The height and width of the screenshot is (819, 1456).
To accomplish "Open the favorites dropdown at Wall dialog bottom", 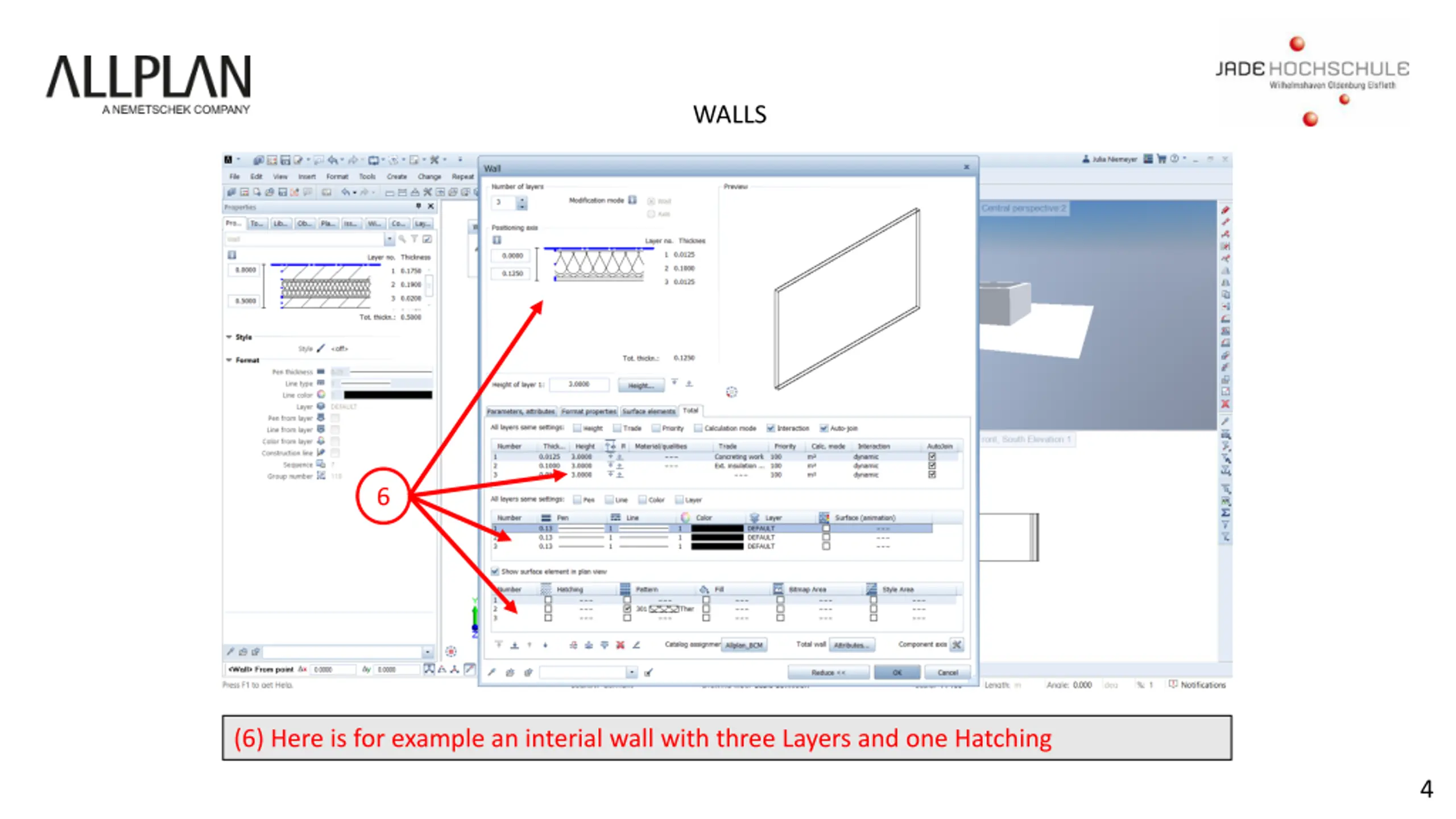I will (x=631, y=672).
